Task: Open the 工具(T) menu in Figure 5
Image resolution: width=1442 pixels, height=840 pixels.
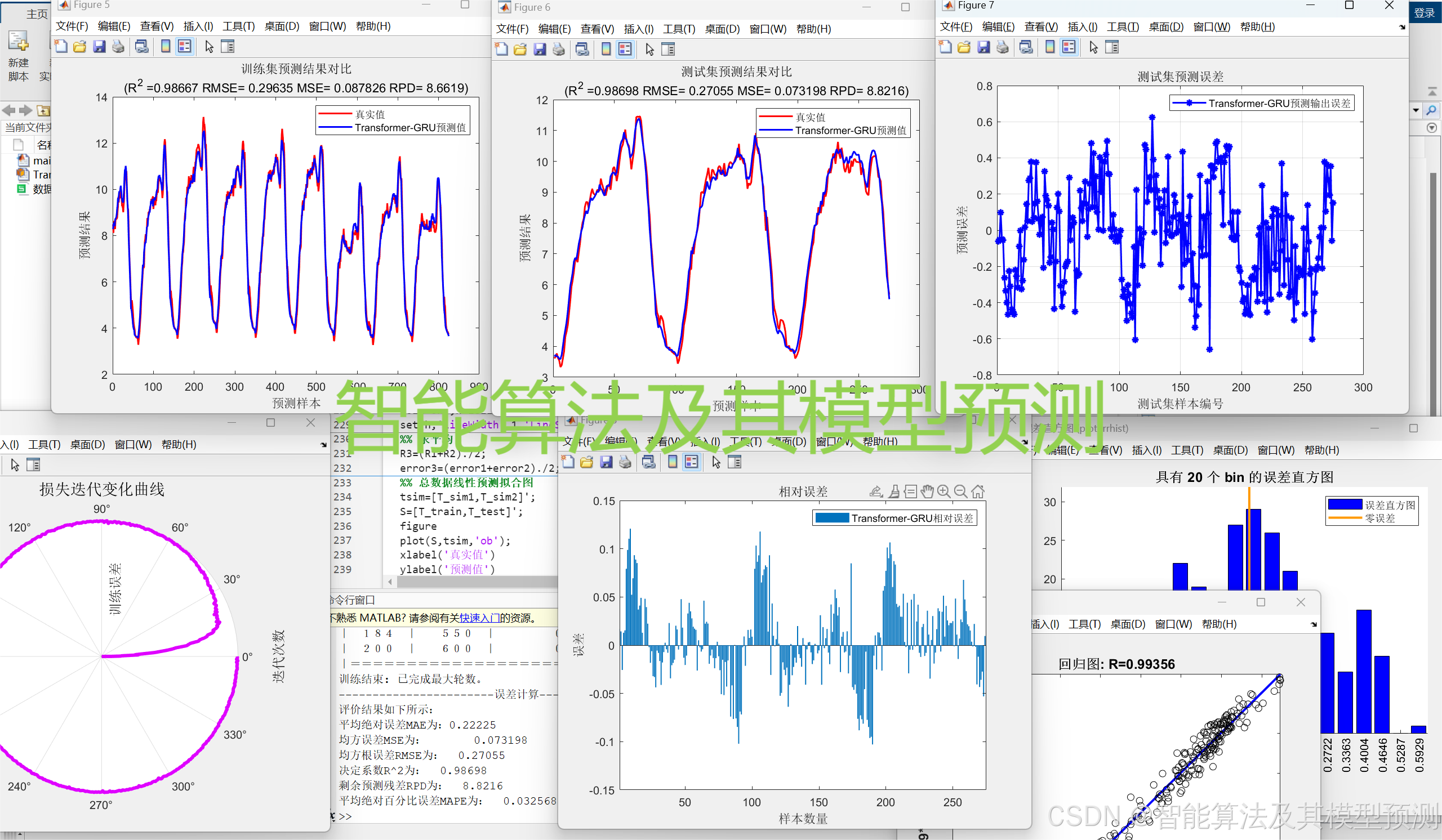Action: coord(238,26)
